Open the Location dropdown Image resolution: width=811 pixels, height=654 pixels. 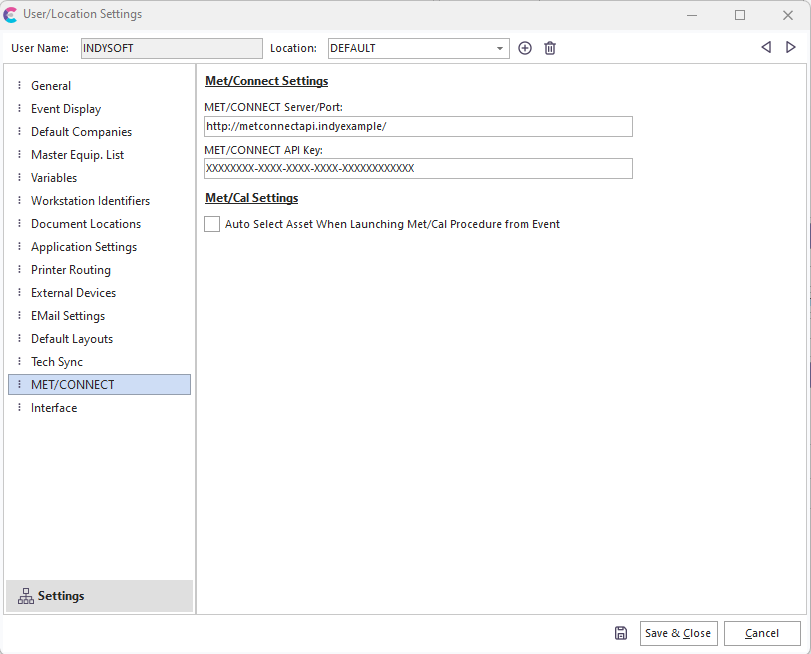point(501,48)
